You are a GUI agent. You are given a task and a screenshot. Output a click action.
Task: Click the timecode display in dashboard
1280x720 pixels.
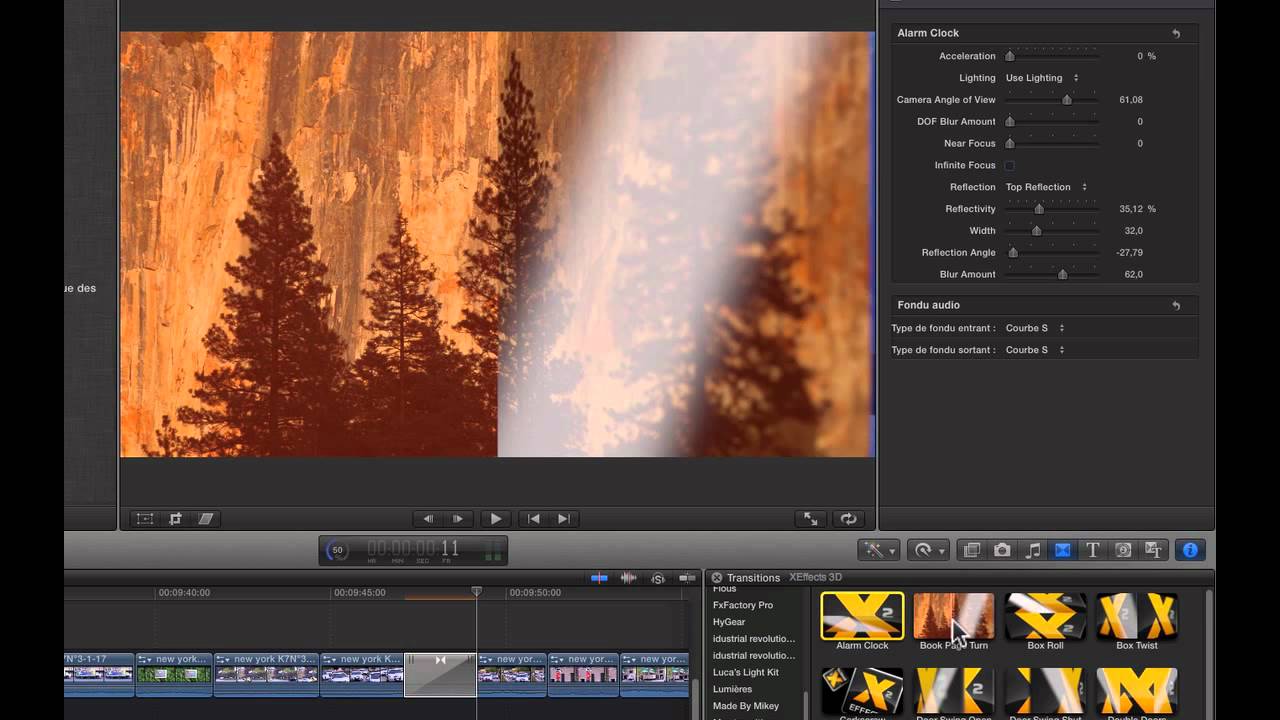[x=413, y=548]
